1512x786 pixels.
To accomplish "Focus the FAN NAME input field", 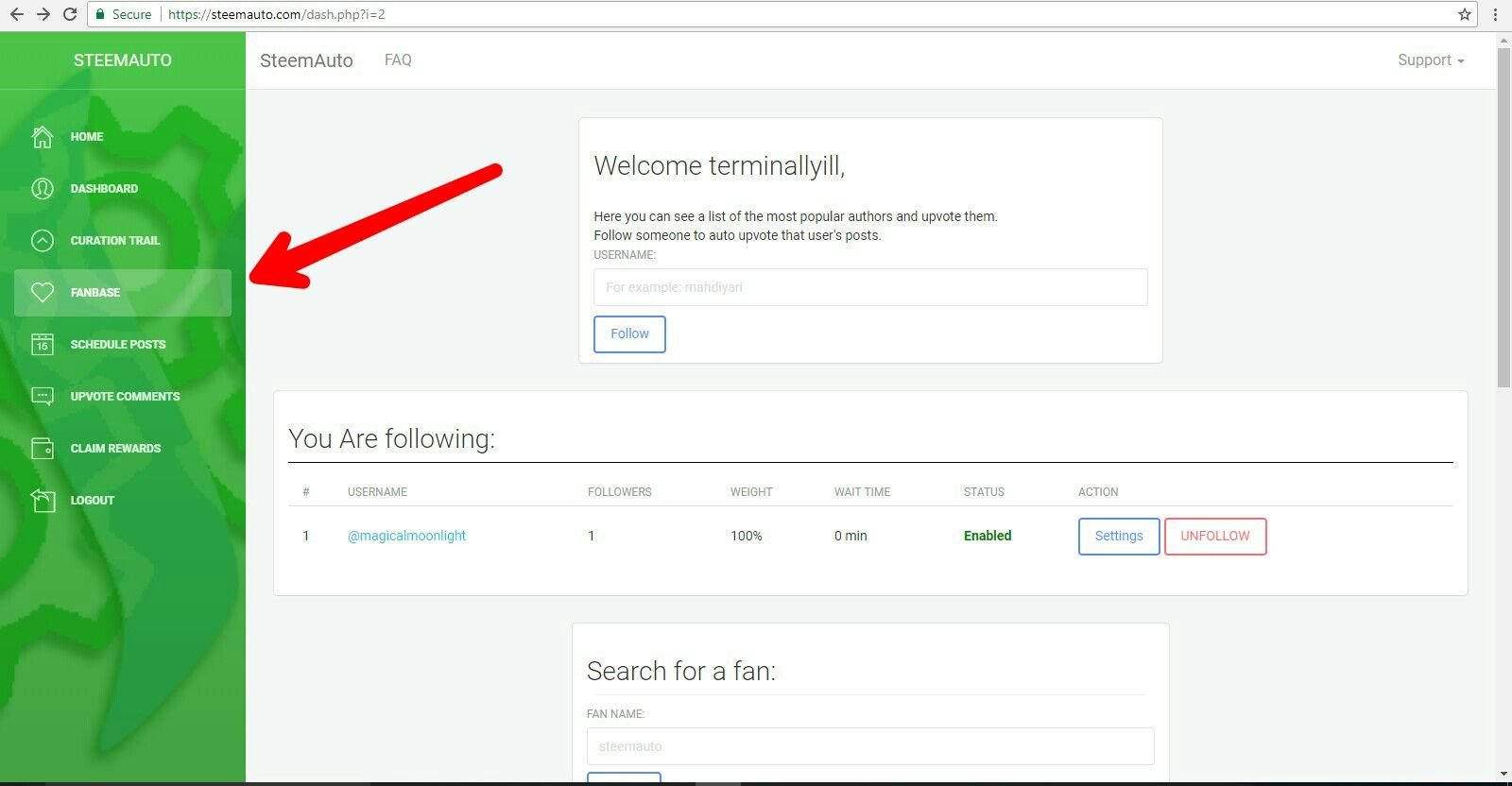I will pyautogui.click(x=870, y=746).
